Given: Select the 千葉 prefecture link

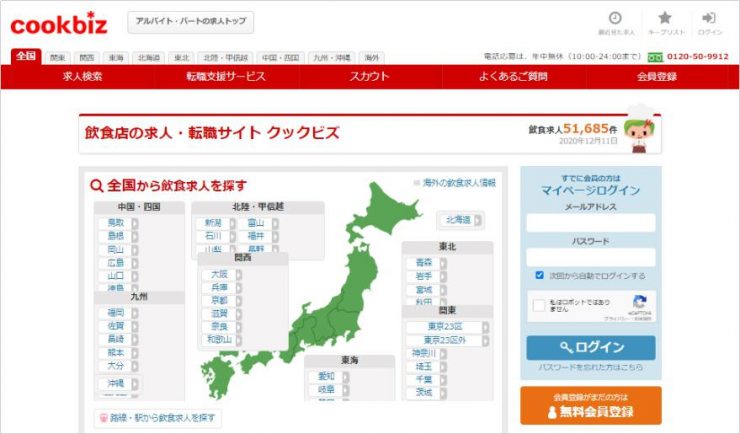Looking at the screenshot, I should [x=423, y=379].
